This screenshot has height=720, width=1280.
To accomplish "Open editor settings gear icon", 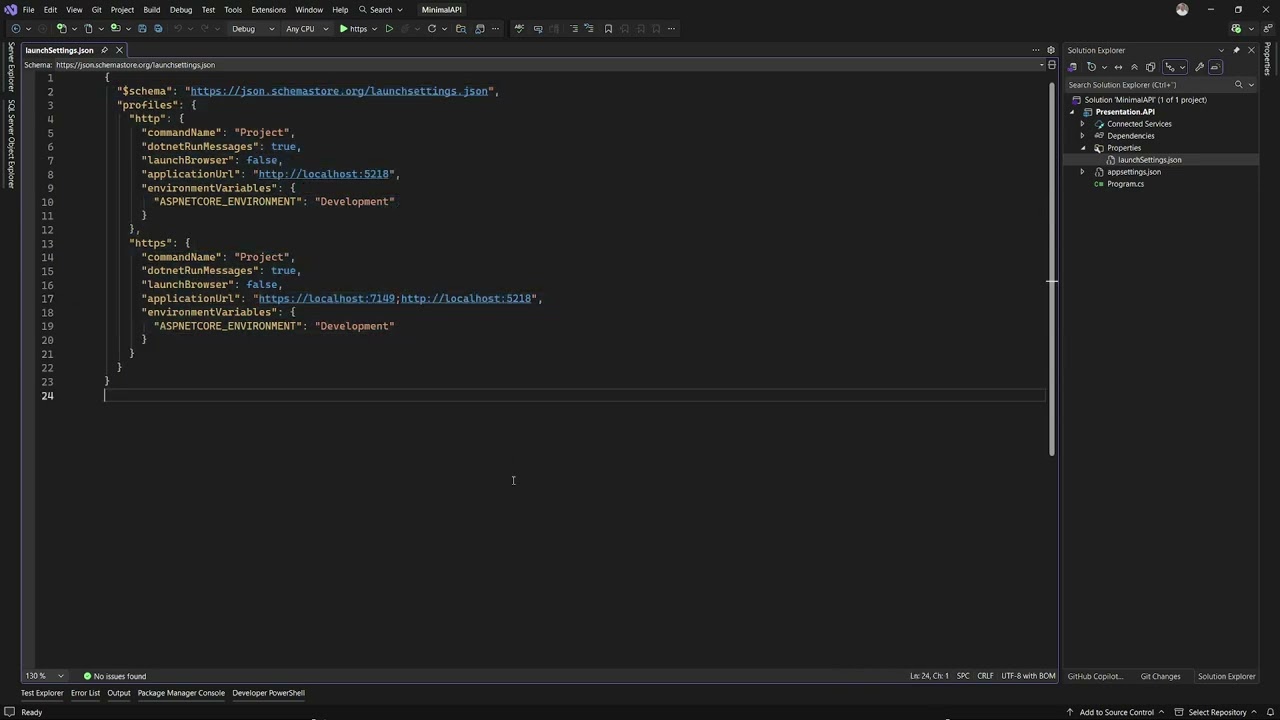I will pos(1050,50).
